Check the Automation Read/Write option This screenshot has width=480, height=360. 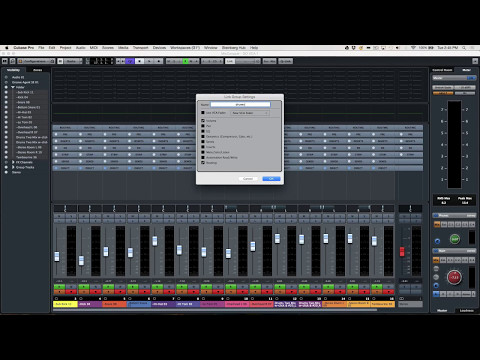pyautogui.click(x=203, y=157)
